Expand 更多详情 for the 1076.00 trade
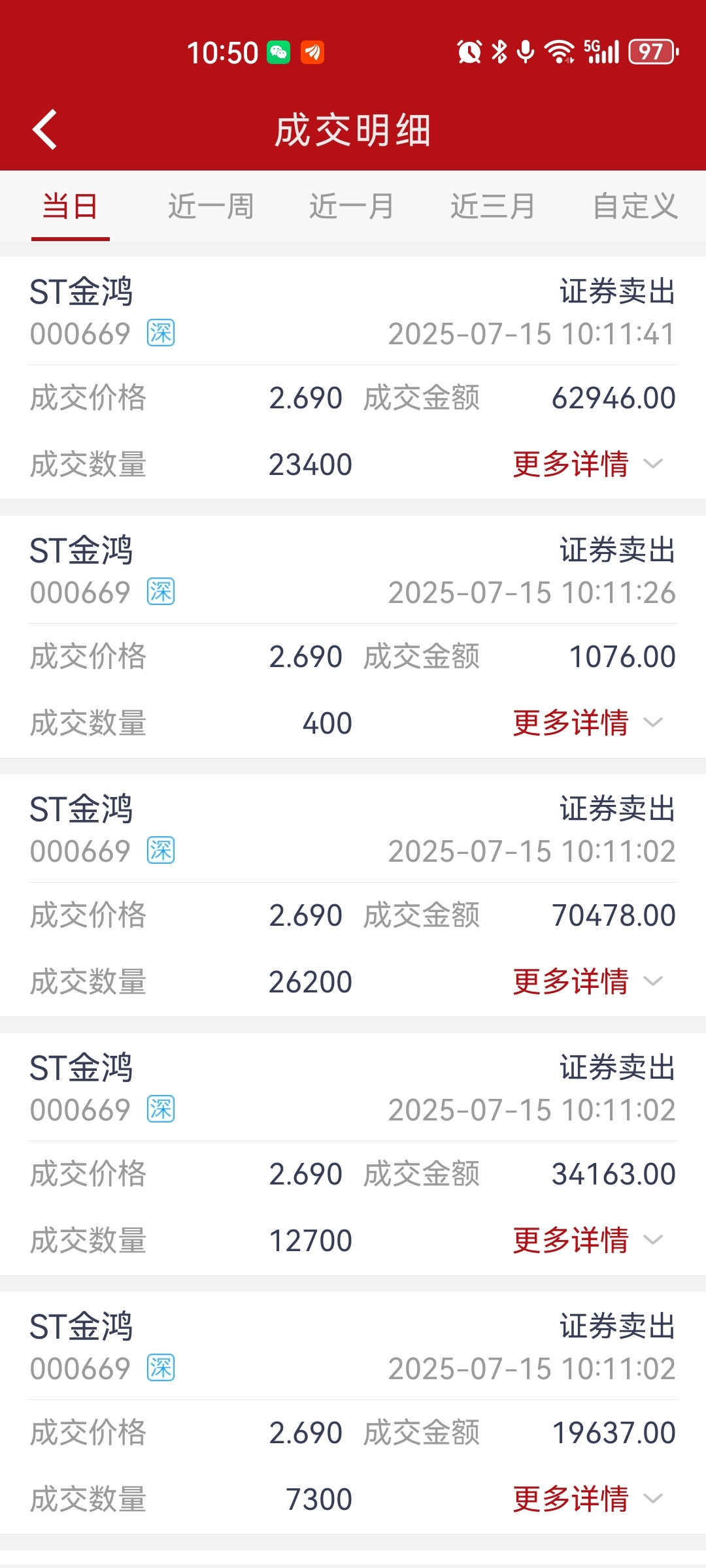The width and height of the screenshot is (706, 1568). point(588,723)
